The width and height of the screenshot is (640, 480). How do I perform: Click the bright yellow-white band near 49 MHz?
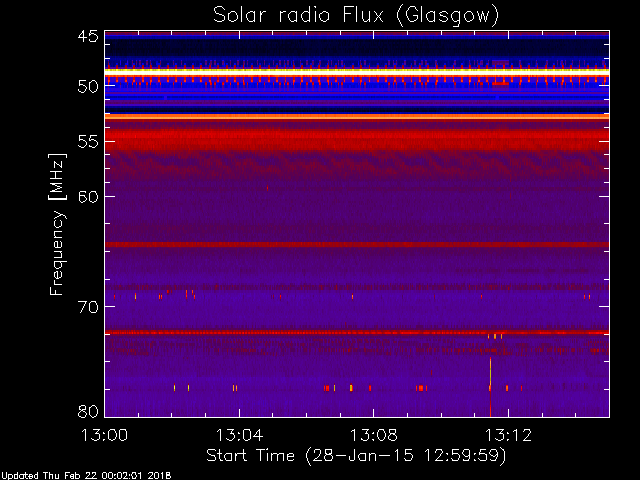357,72
